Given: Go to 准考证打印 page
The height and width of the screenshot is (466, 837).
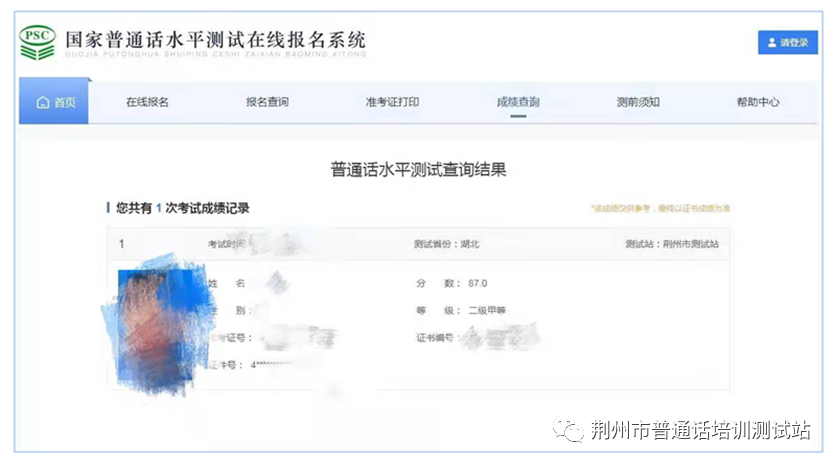Looking at the screenshot, I should coord(392,102).
